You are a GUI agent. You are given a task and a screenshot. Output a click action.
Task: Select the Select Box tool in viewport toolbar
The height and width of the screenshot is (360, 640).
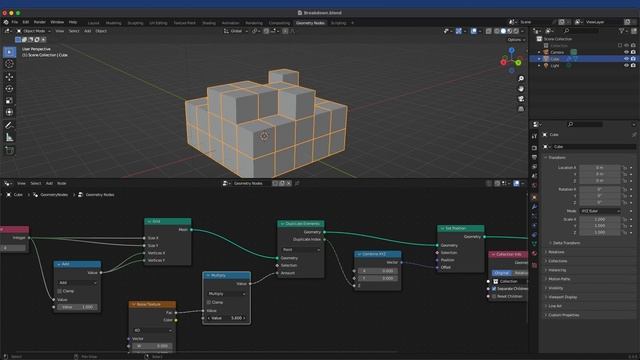(x=9, y=52)
